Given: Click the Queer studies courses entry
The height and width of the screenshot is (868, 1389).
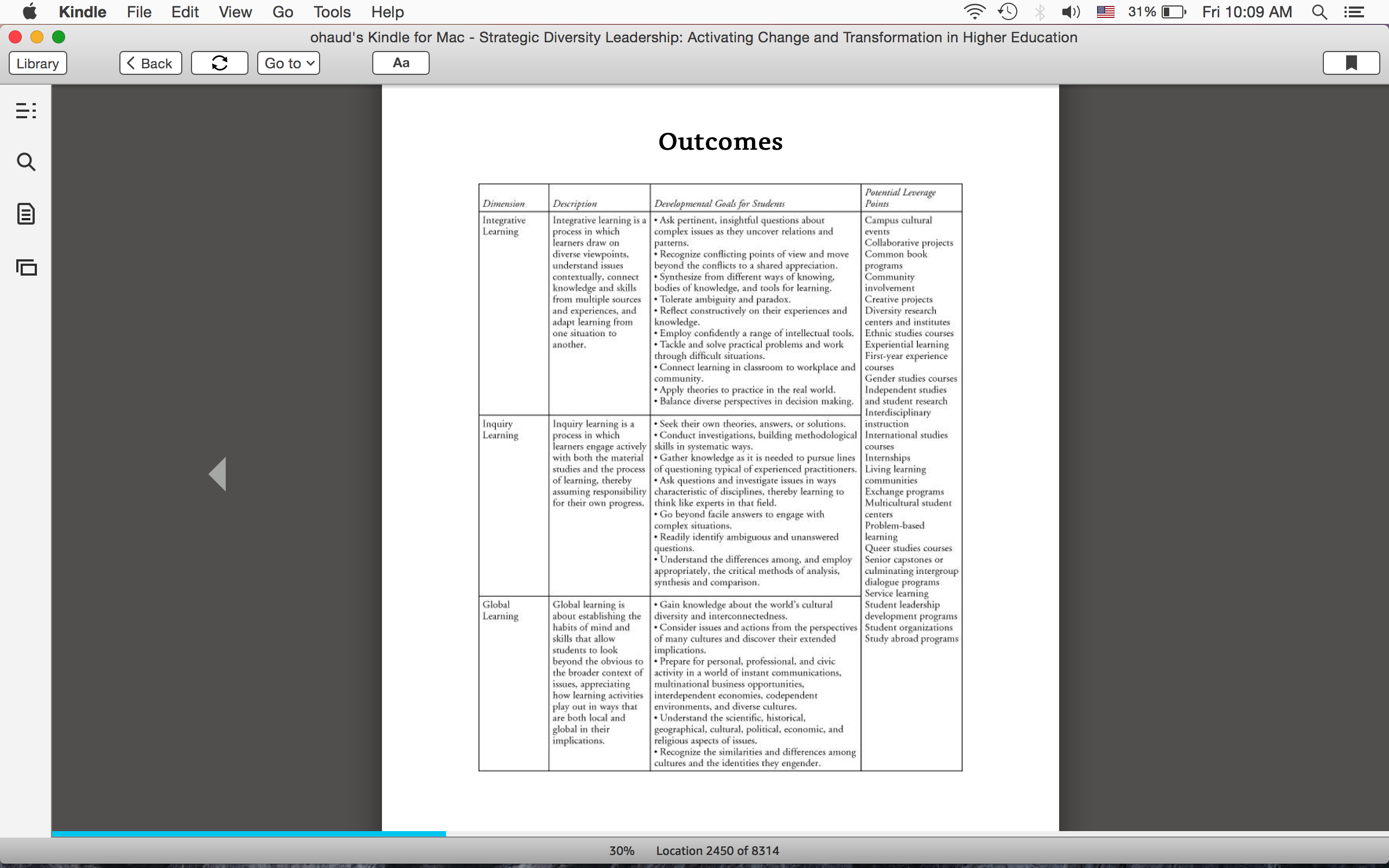Looking at the screenshot, I should point(909,548).
